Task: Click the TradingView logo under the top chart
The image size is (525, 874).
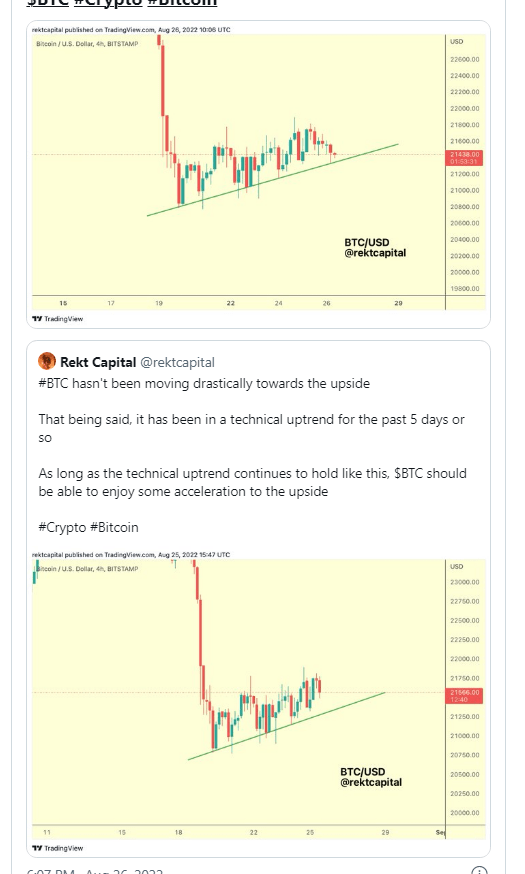Action: tap(57, 319)
